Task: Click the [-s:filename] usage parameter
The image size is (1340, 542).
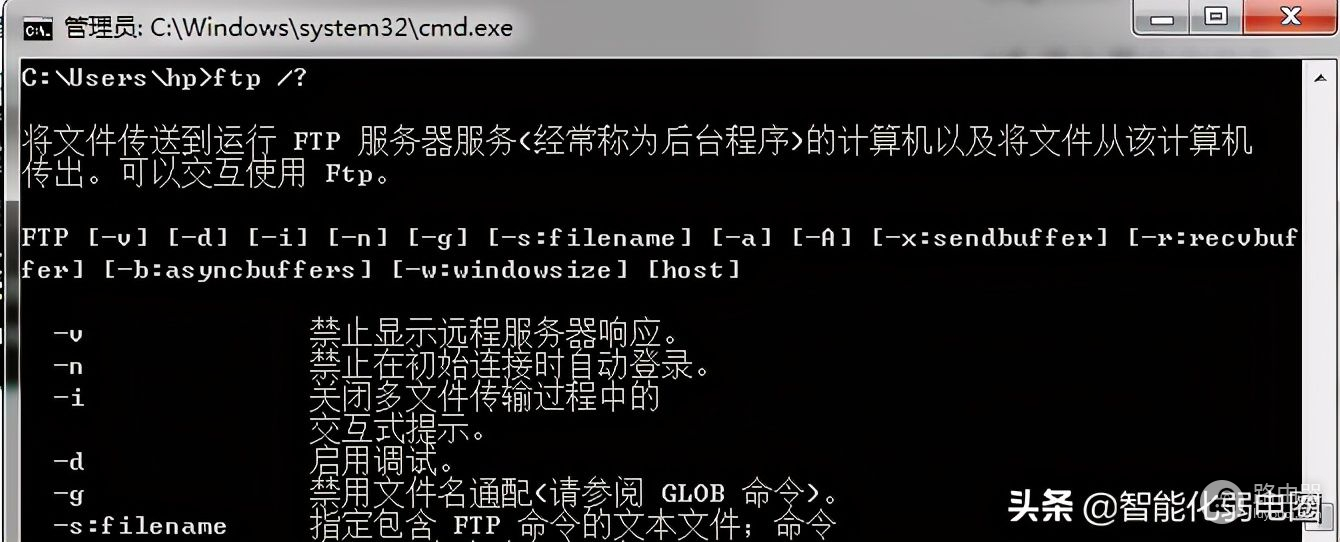Action: (590, 238)
